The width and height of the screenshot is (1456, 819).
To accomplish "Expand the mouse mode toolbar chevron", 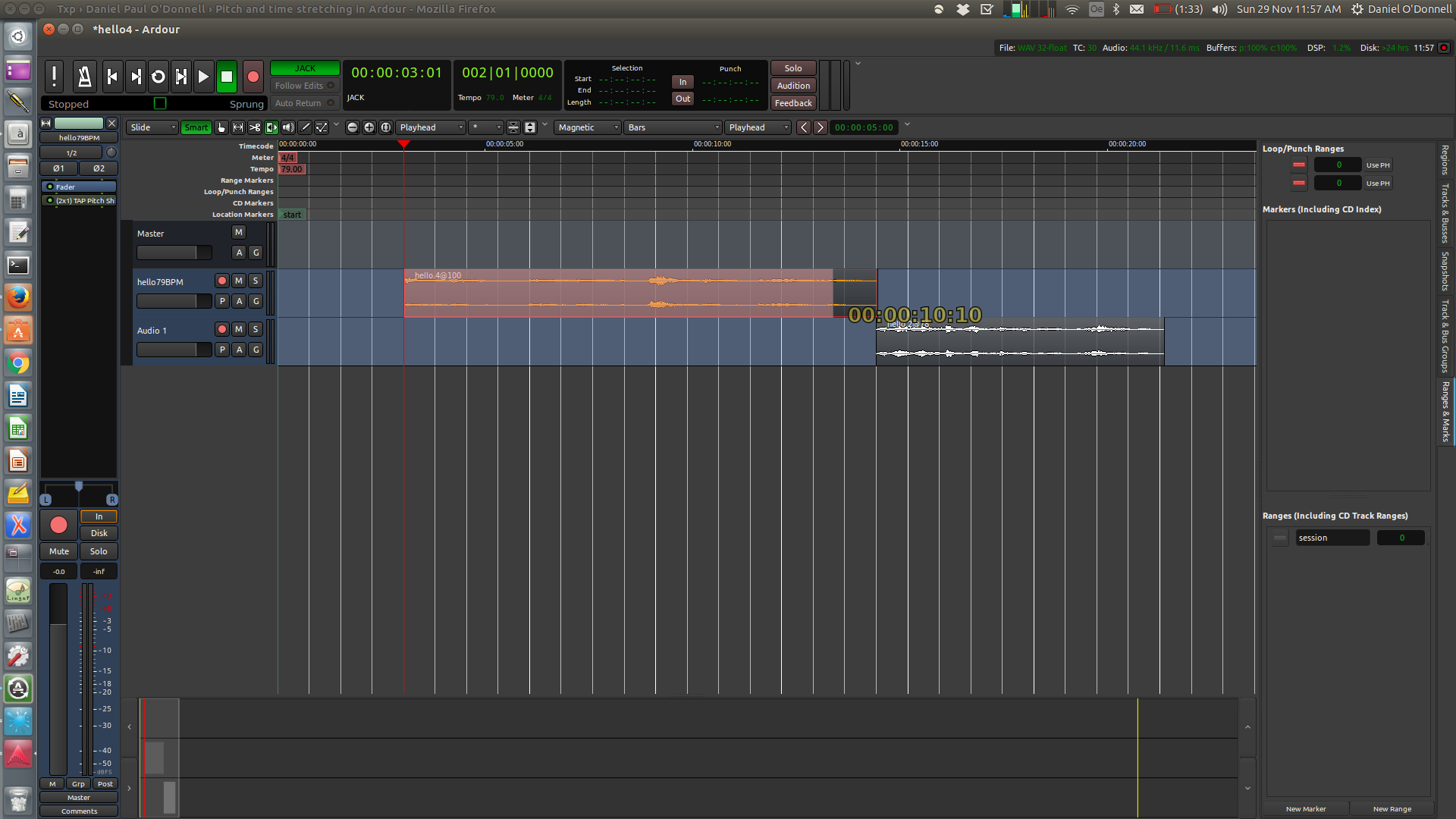I will tap(336, 125).
